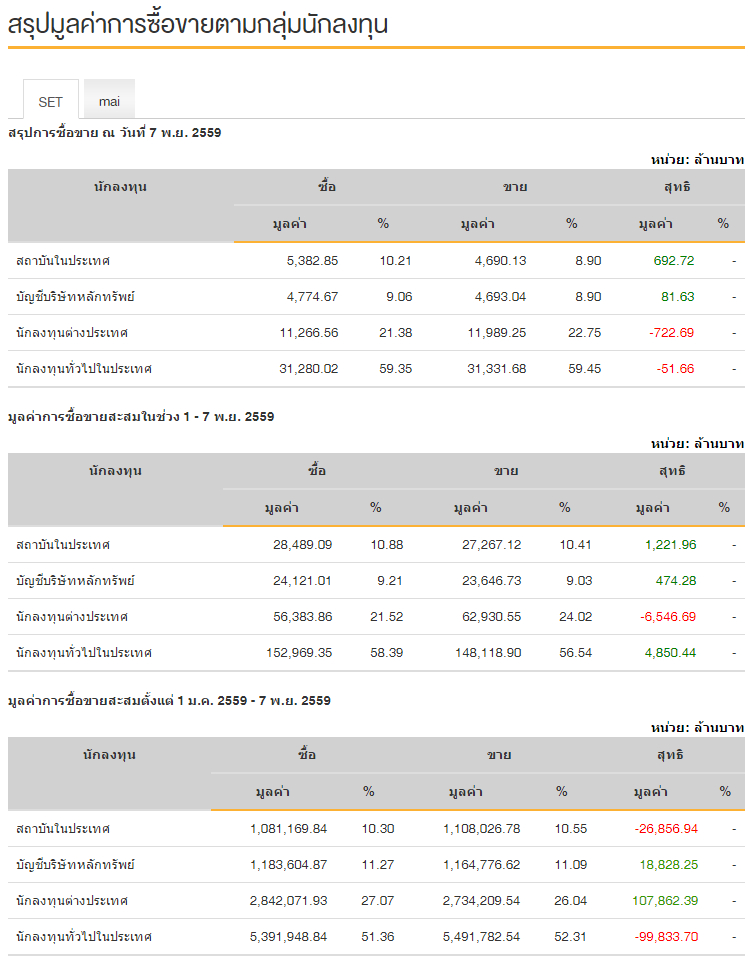
Task: Click the page title heading at top
Action: click(x=198, y=25)
